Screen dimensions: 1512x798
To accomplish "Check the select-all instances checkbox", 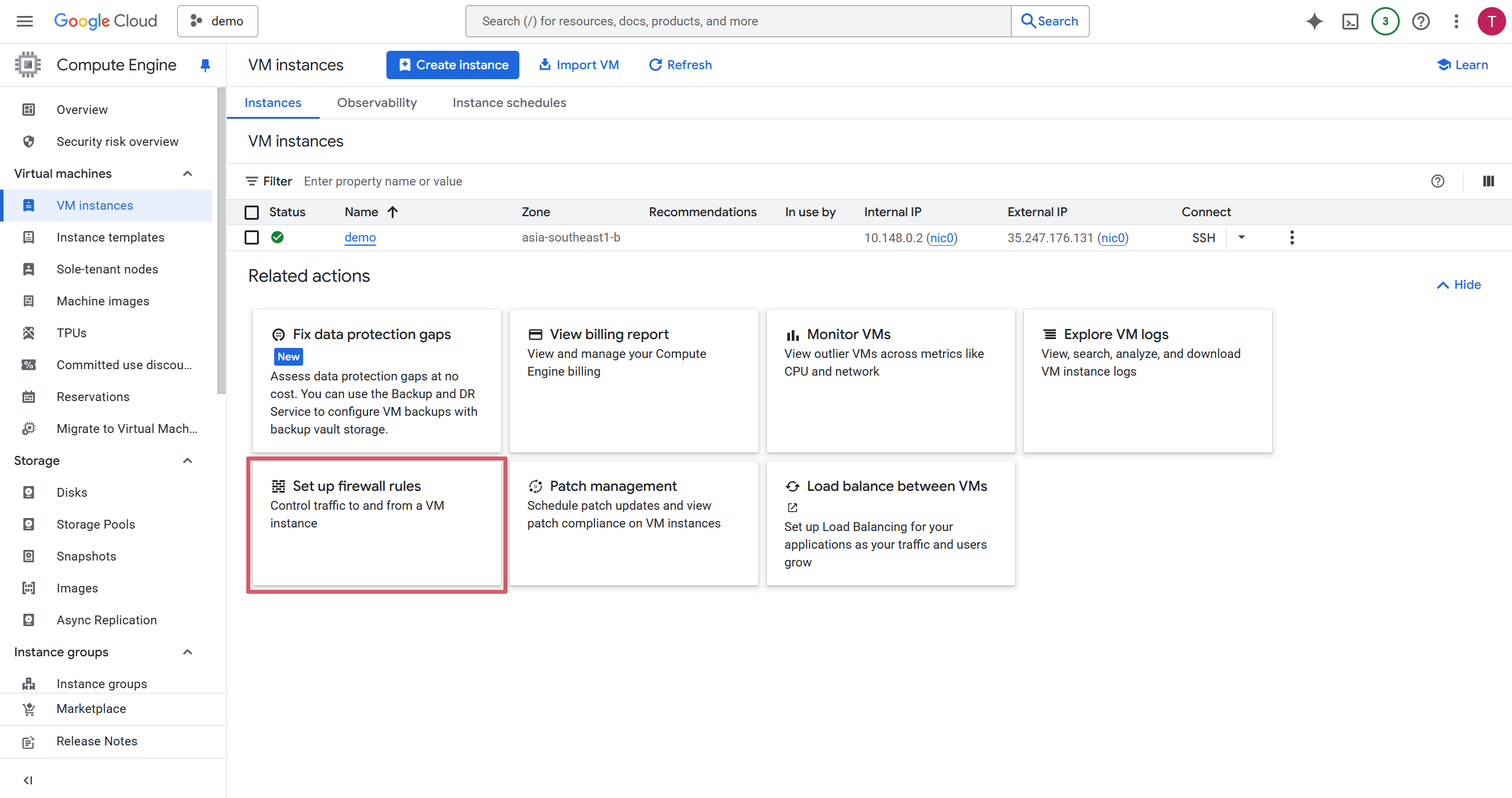I will coord(252,212).
